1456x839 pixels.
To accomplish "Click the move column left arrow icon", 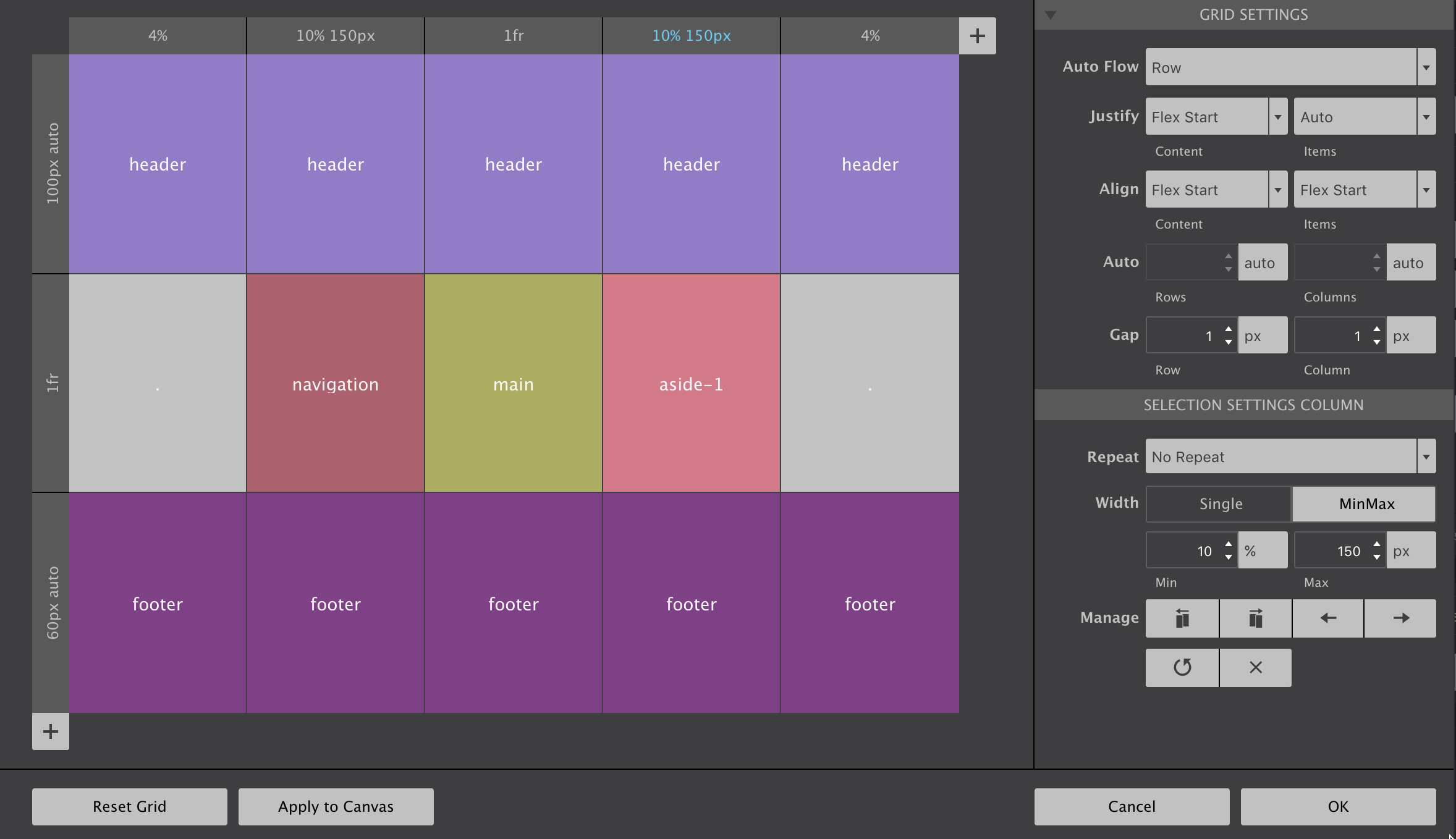I will coord(1328,617).
